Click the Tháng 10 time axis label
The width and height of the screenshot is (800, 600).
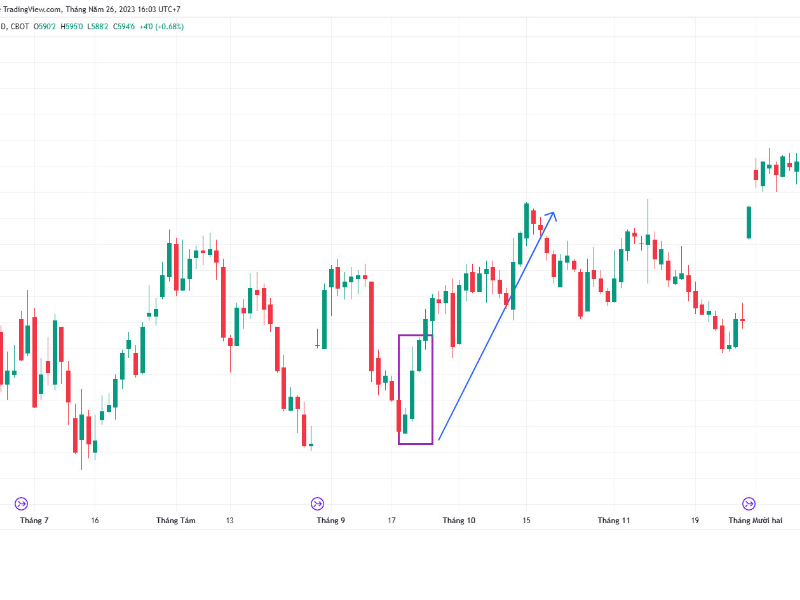(459, 521)
